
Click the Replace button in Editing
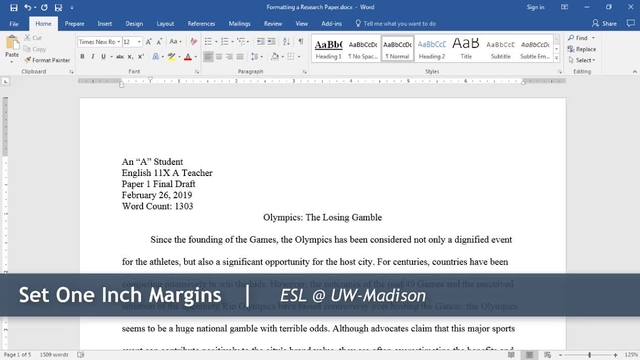click(582, 49)
